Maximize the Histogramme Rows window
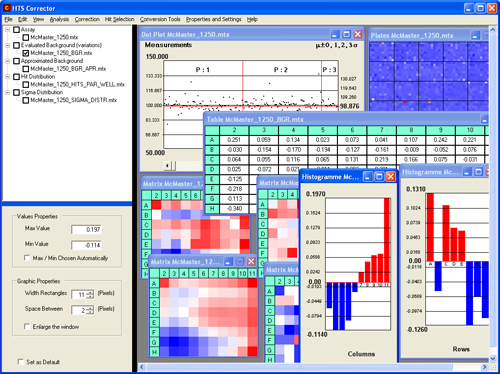The height and width of the screenshot is (374, 500). (478, 172)
